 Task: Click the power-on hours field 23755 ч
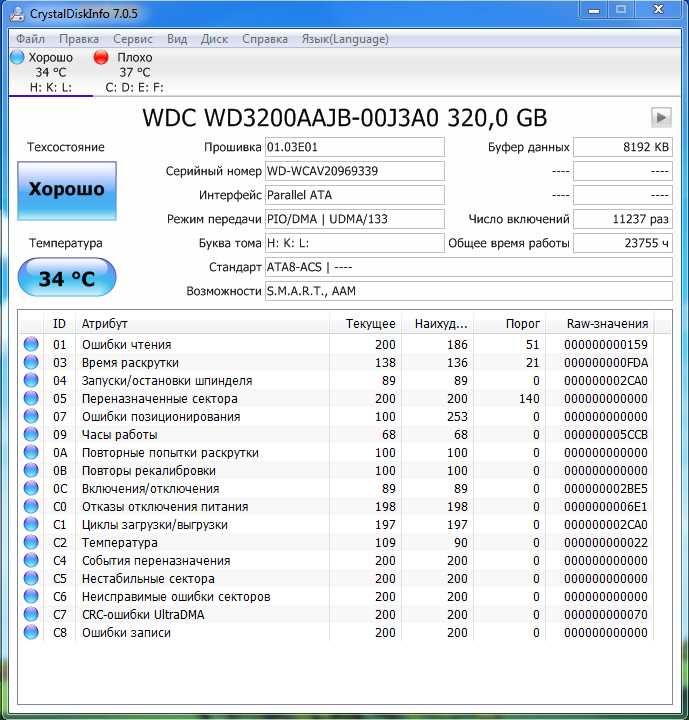click(x=623, y=243)
